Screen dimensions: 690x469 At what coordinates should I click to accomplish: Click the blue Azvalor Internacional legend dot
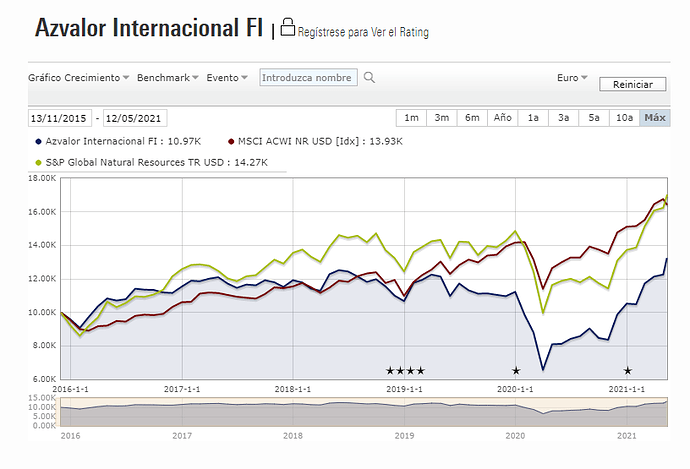pyautogui.click(x=38, y=142)
